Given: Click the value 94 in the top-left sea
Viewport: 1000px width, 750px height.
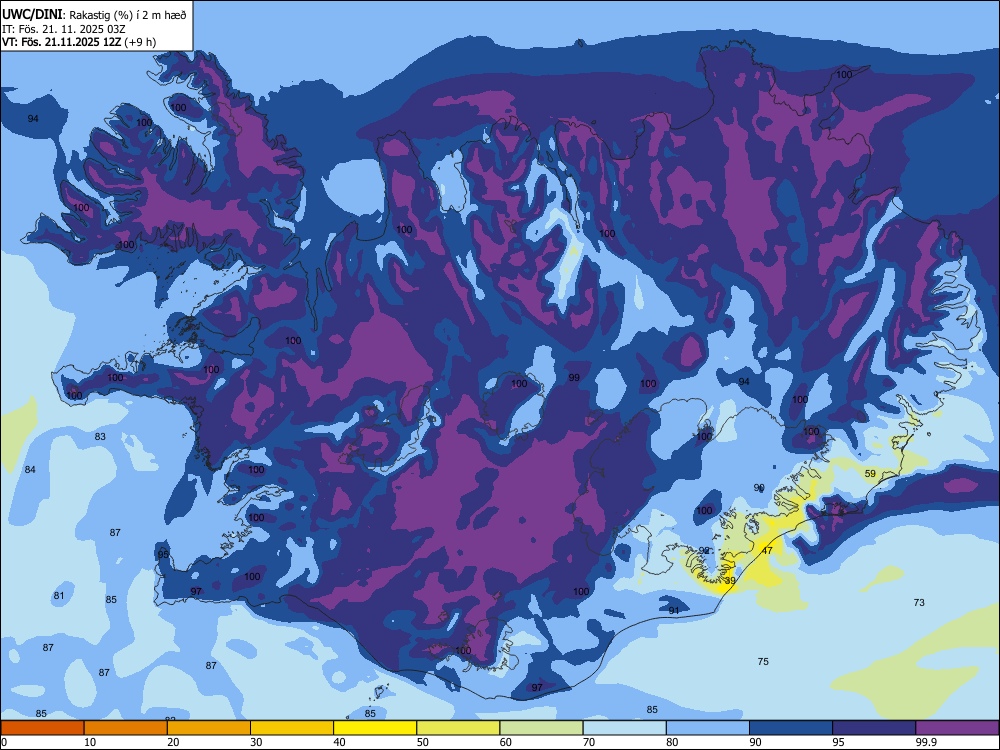Looking at the screenshot, I should [33, 119].
